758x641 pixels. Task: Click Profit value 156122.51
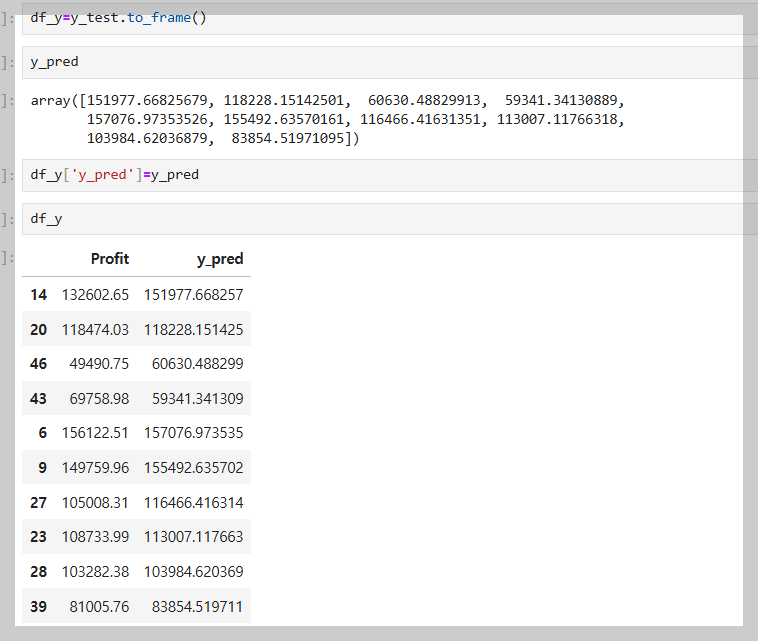click(95, 433)
